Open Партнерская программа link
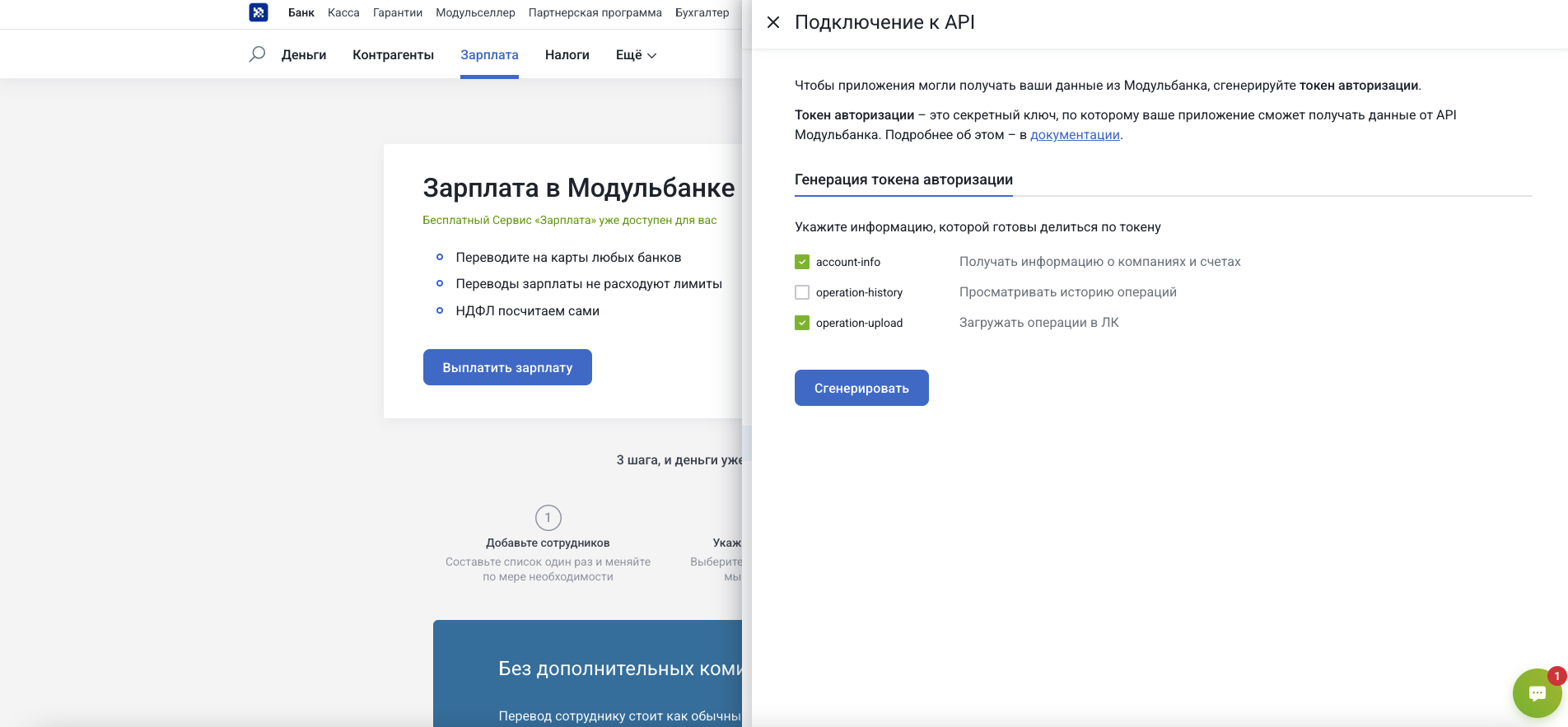This screenshot has height=727, width=1568. [595, 12]
